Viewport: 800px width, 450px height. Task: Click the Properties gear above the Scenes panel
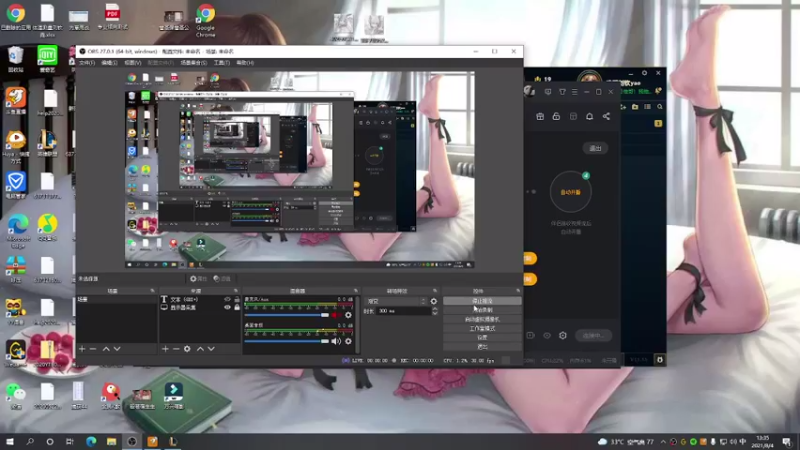198,279
